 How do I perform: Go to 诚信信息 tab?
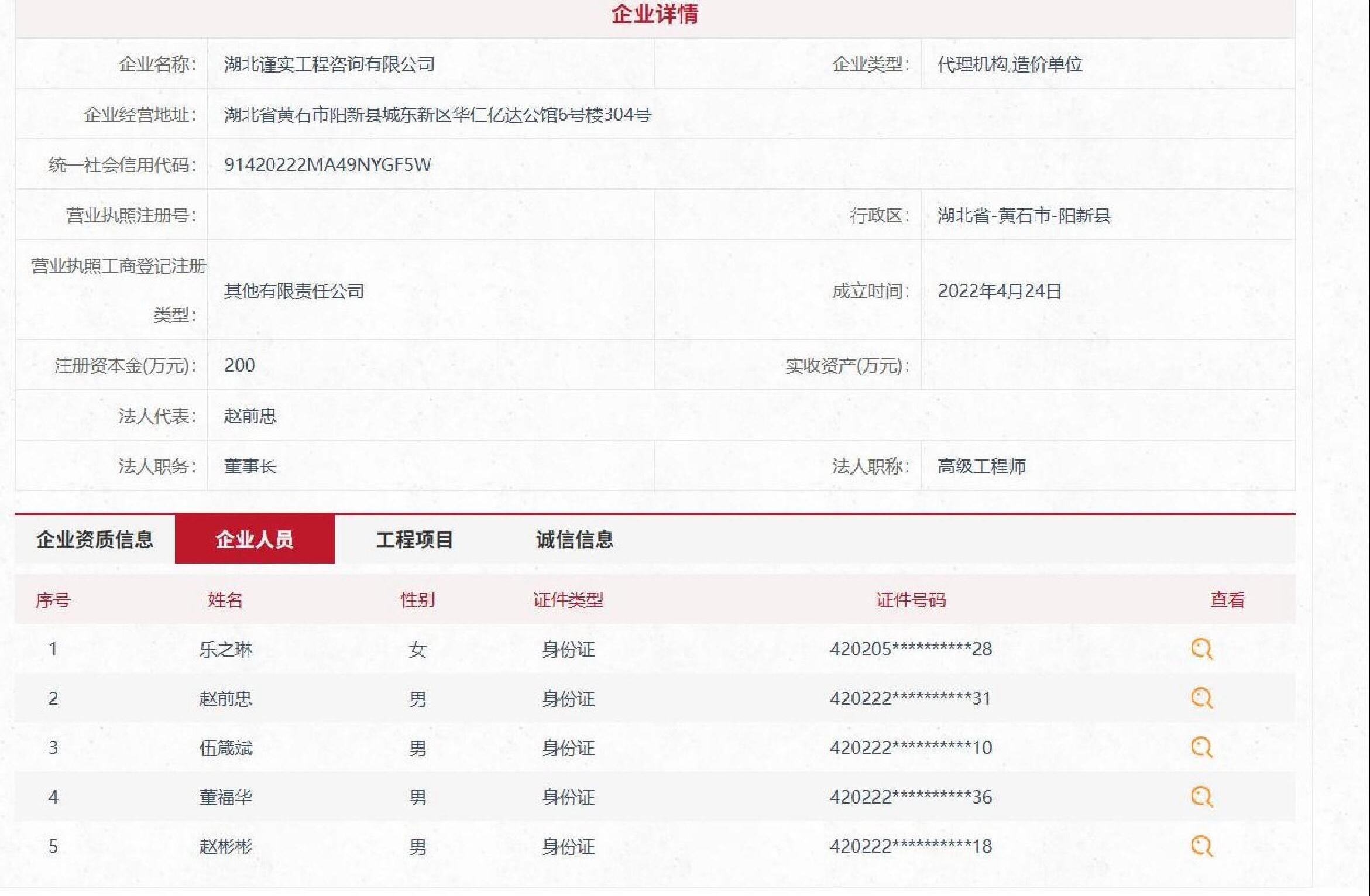click(x=574, y=539)
